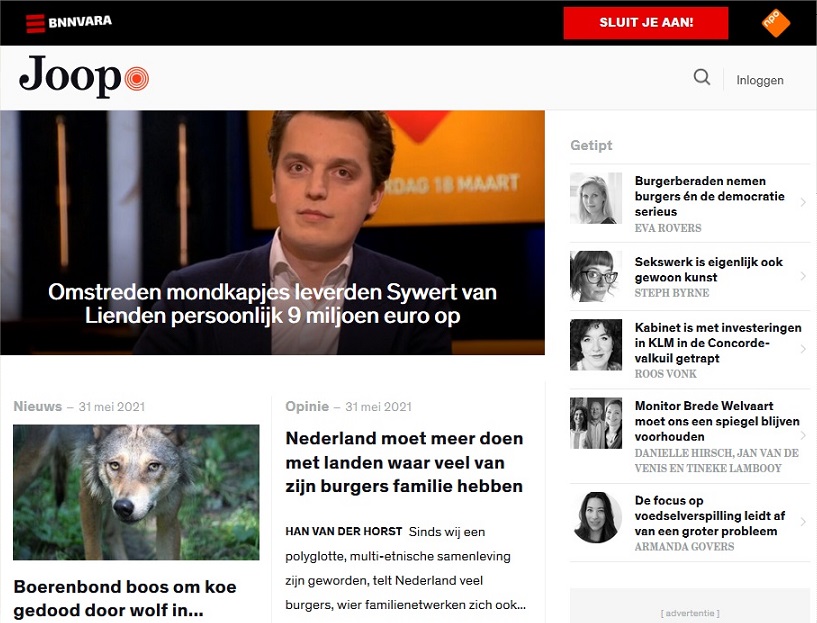The image size is (817, 623).
Task: Select the Nieuws category label
Action: click(x=38, y=406)
